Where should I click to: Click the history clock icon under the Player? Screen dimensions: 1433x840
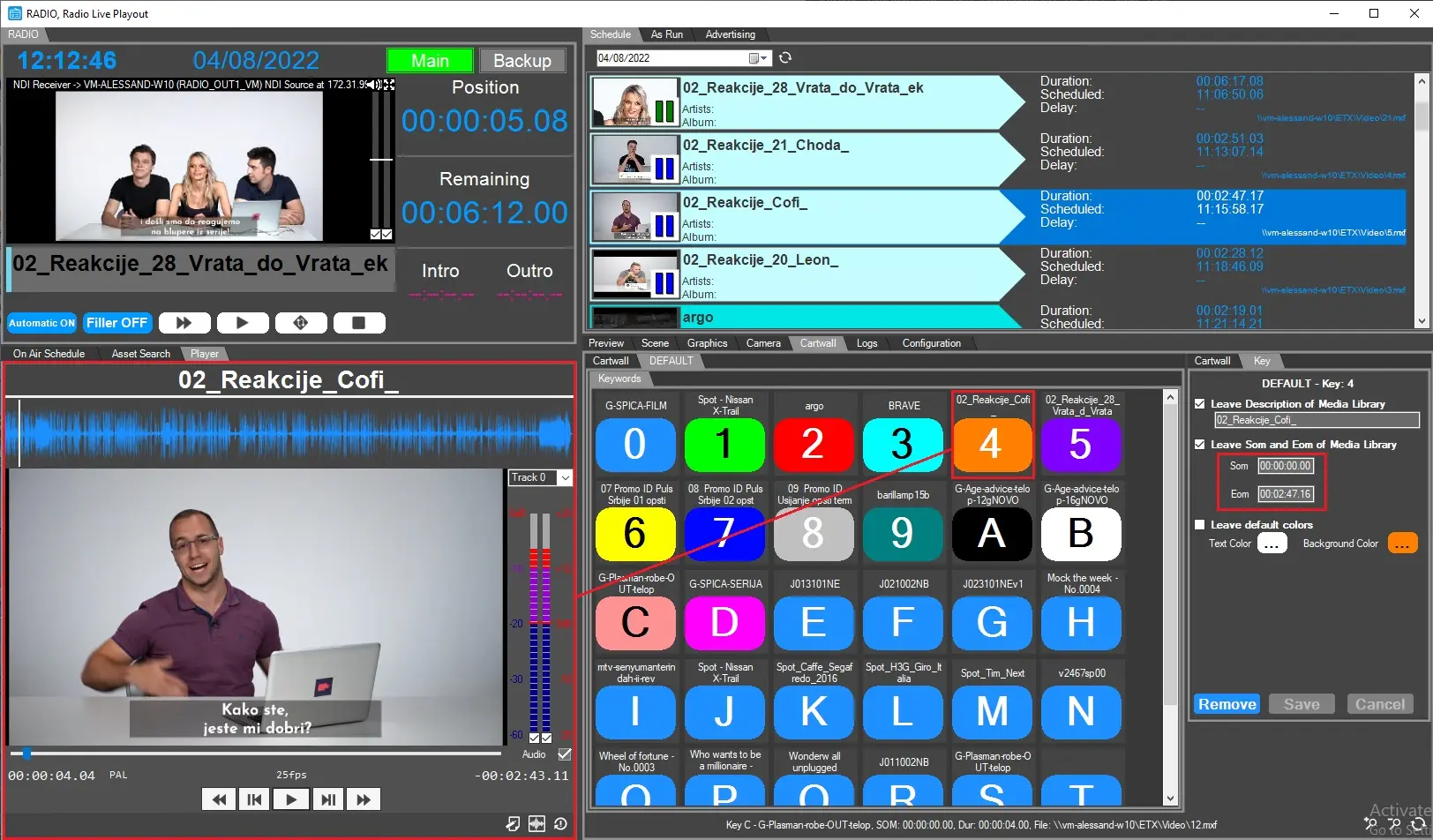click(x=560, y=823)
